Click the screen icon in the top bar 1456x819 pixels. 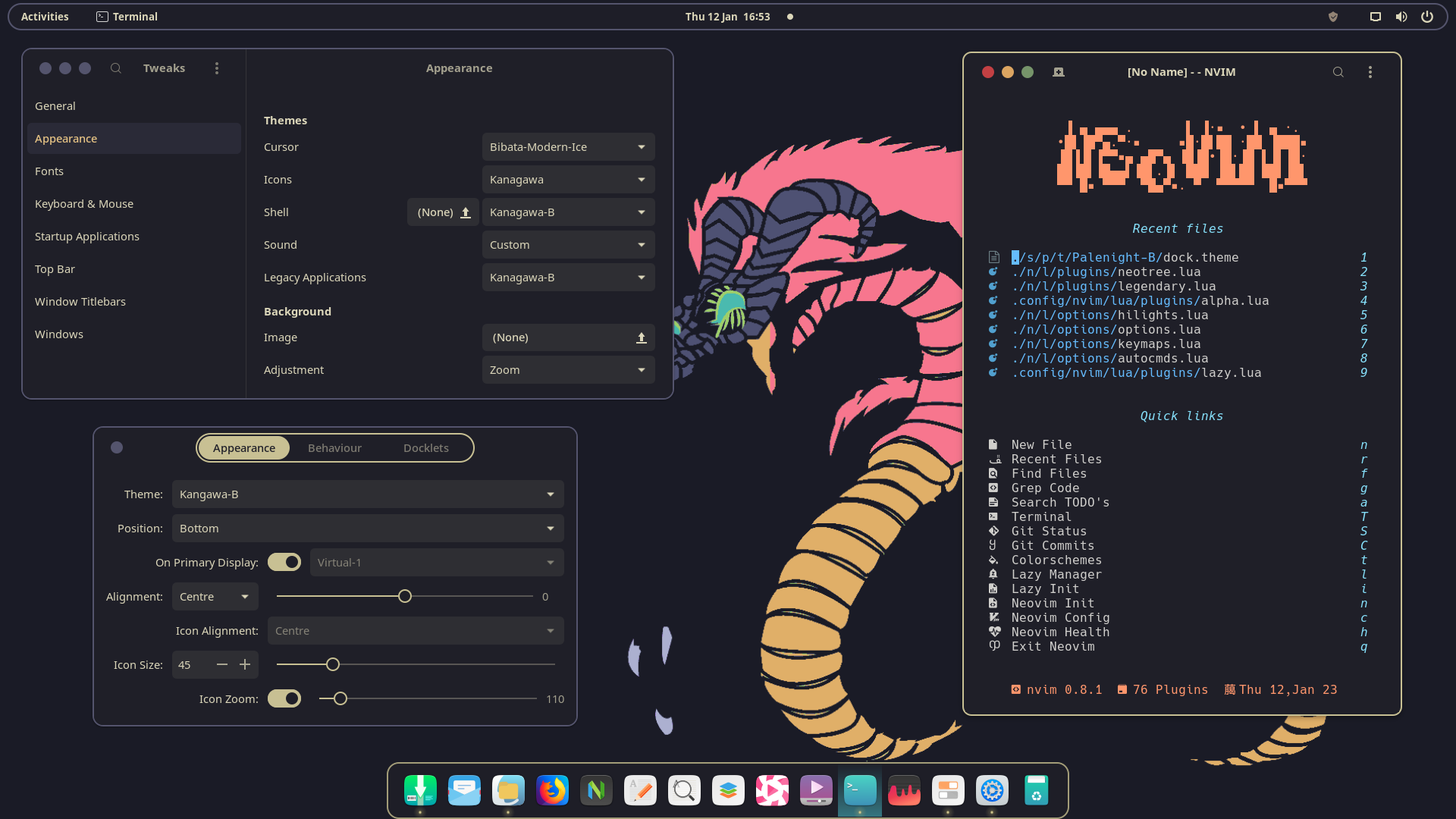pyautogui.click(x=1375, y=17)
